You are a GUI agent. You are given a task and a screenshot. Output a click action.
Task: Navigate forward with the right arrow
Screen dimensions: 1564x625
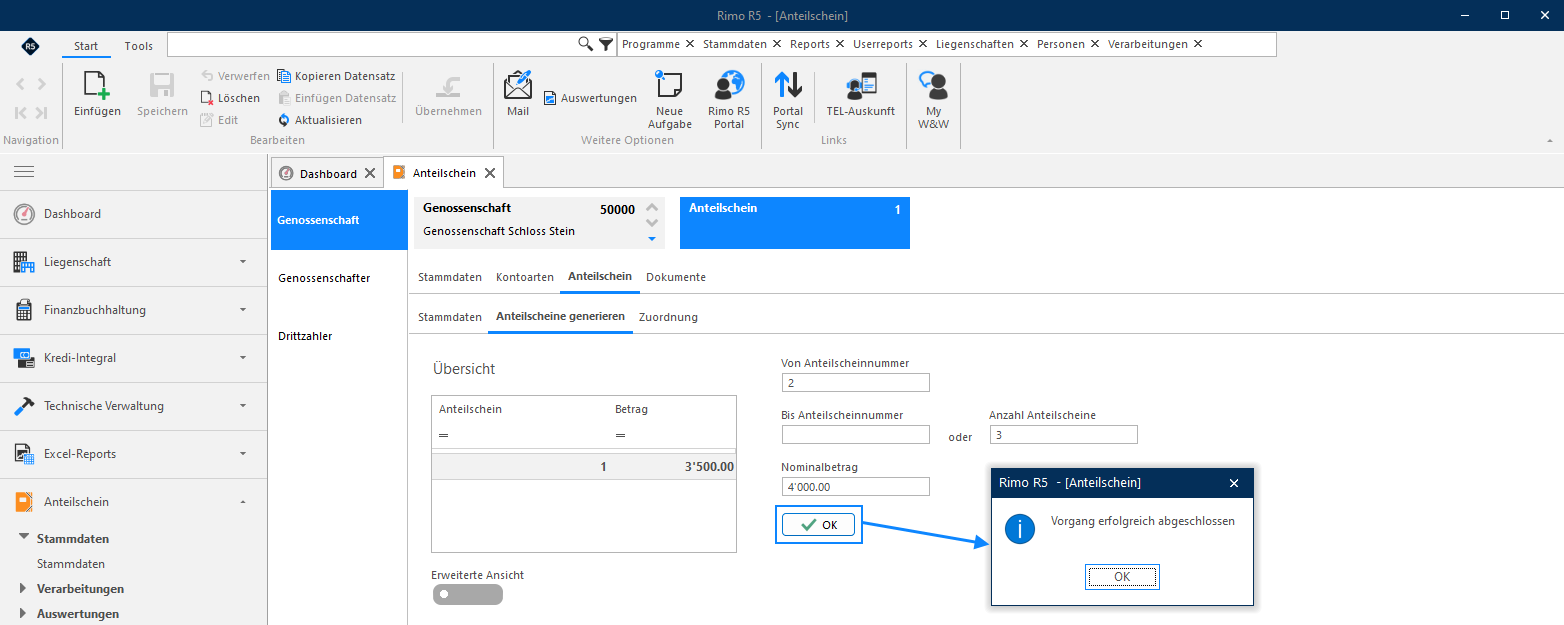(x=41, y=85)
